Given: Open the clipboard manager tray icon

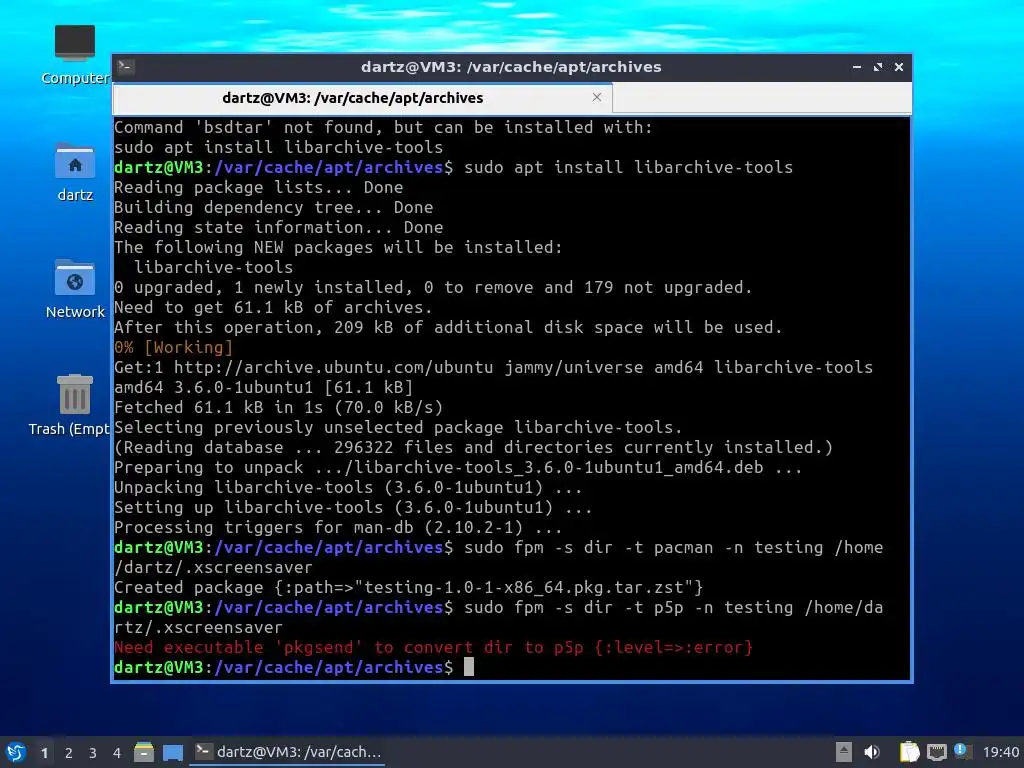Looking at the screenshot, I should (909, 752).
